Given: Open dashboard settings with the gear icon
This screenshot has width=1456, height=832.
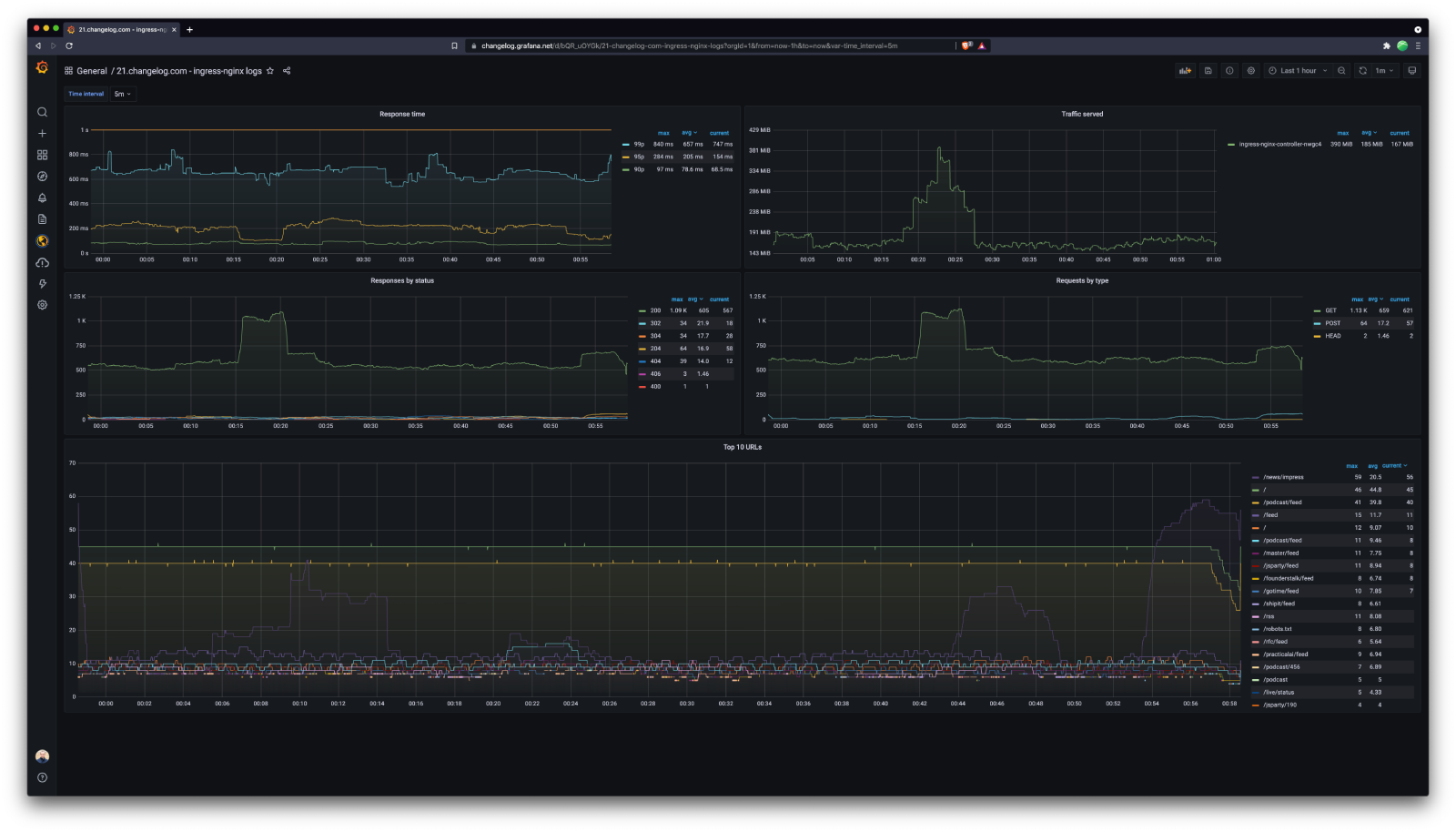Looking at the screenshot, I should pyautogui.click(x=1250, y=70).
